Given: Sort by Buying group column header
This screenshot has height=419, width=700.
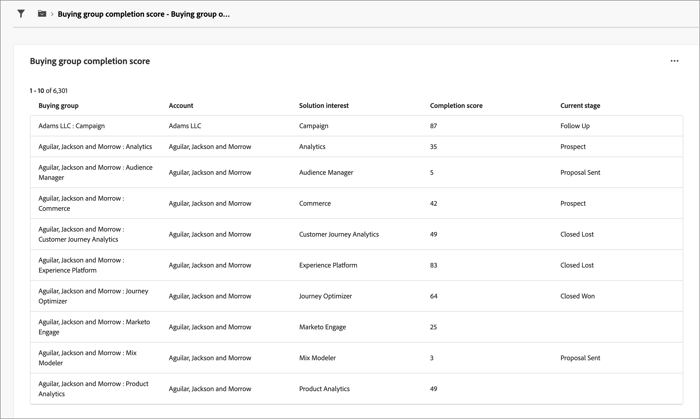Looking at the screenshot, I should 58,105.
